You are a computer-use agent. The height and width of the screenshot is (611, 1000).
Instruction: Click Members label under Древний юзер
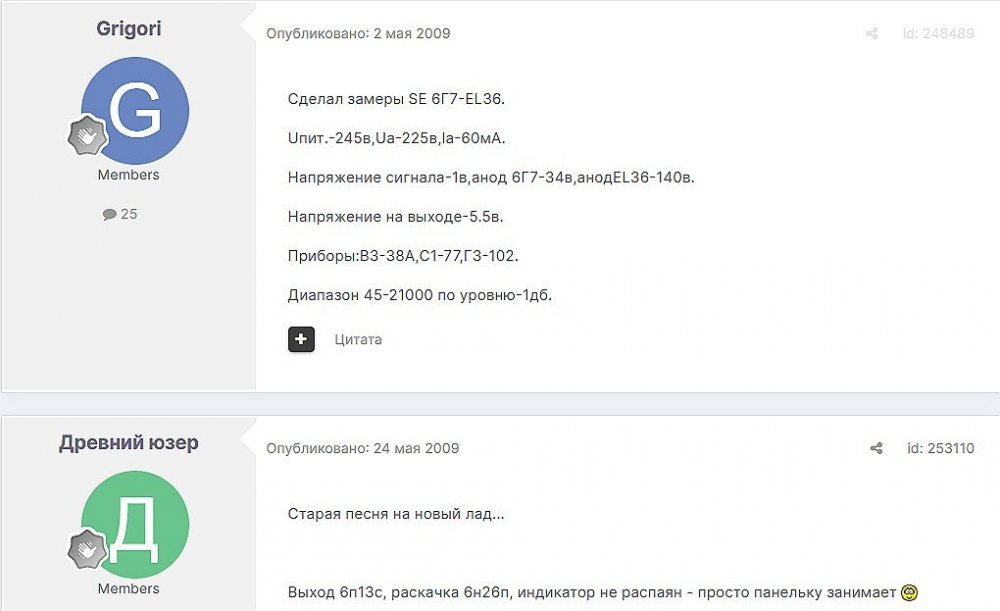[x=129, y=589]
